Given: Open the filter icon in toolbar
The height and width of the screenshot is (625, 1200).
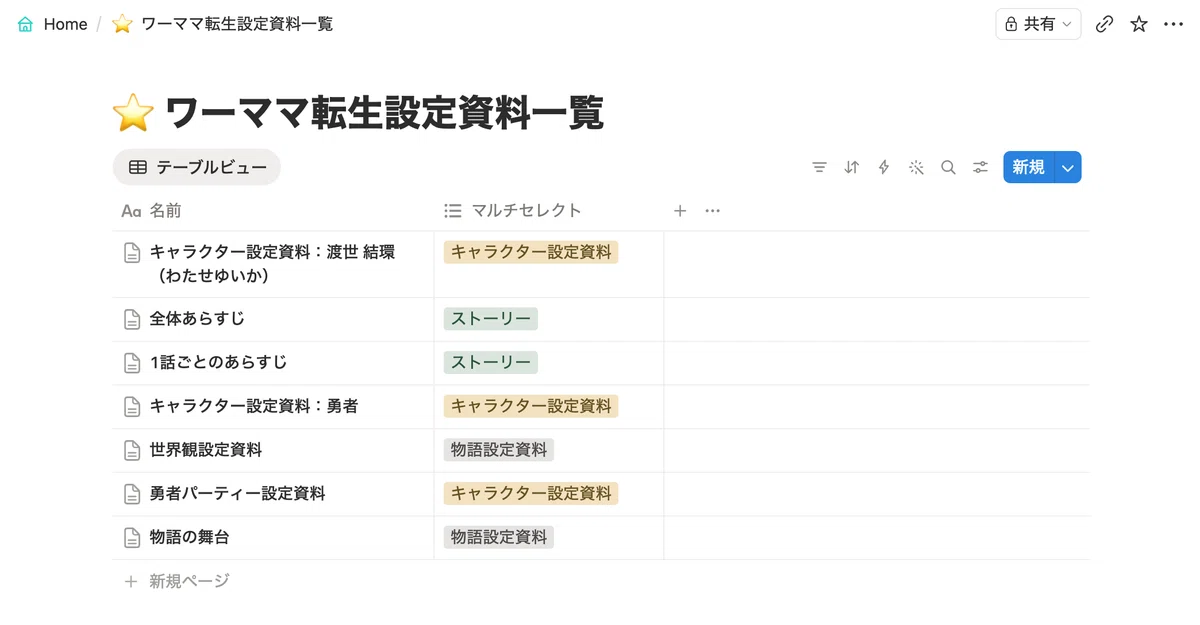Looking at the screenshot, I should 819,167.
